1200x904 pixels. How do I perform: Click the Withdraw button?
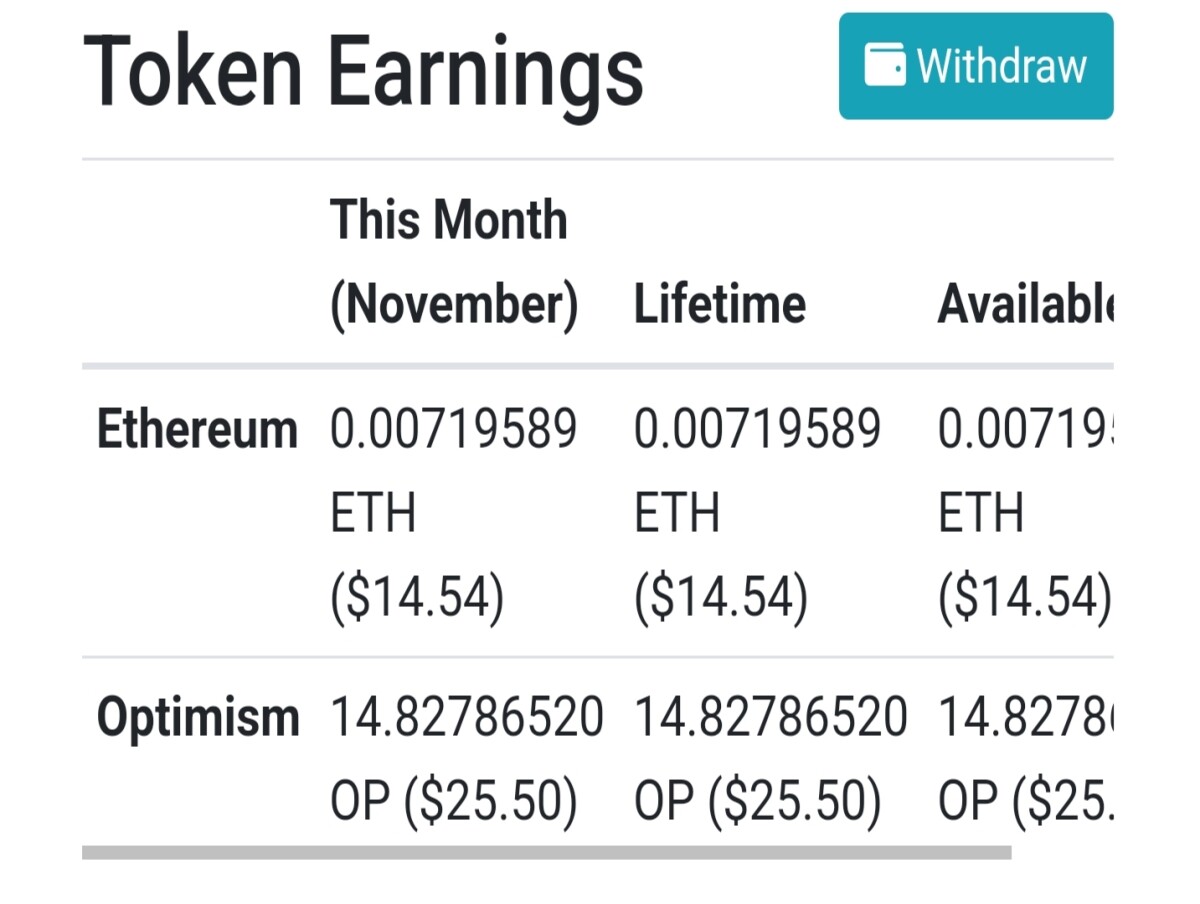[975, 66]
